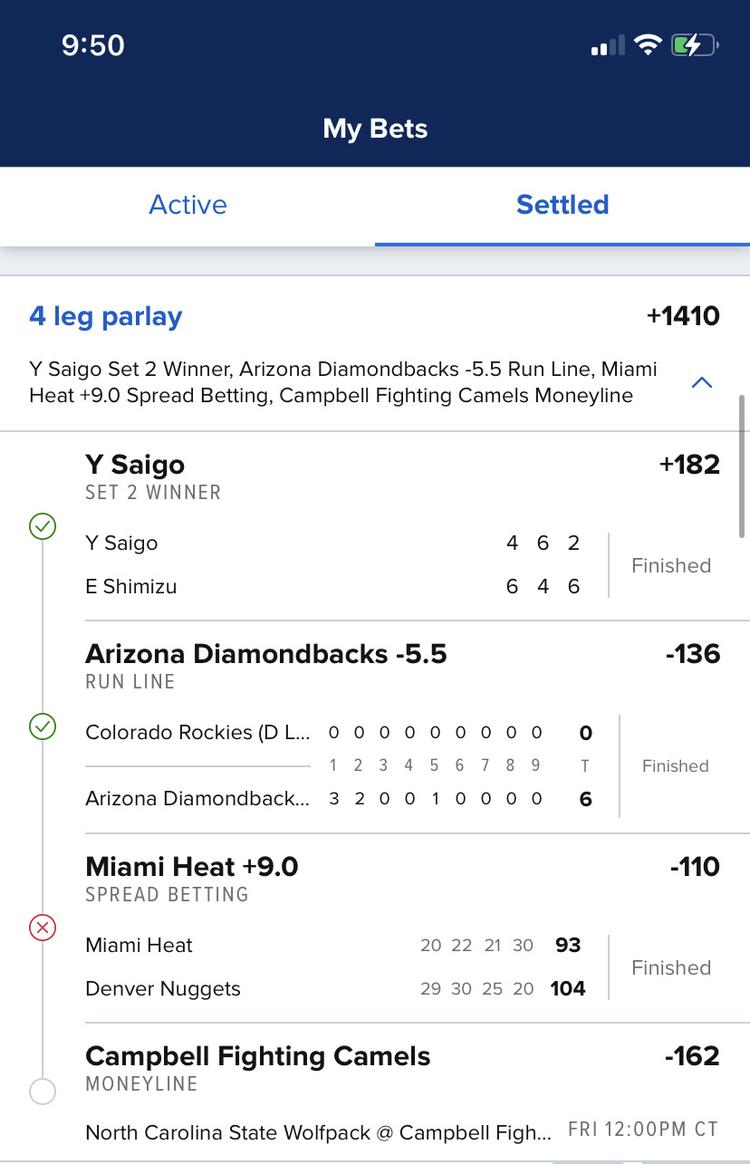Tap the cellular signal bars icon

[607, 46]
